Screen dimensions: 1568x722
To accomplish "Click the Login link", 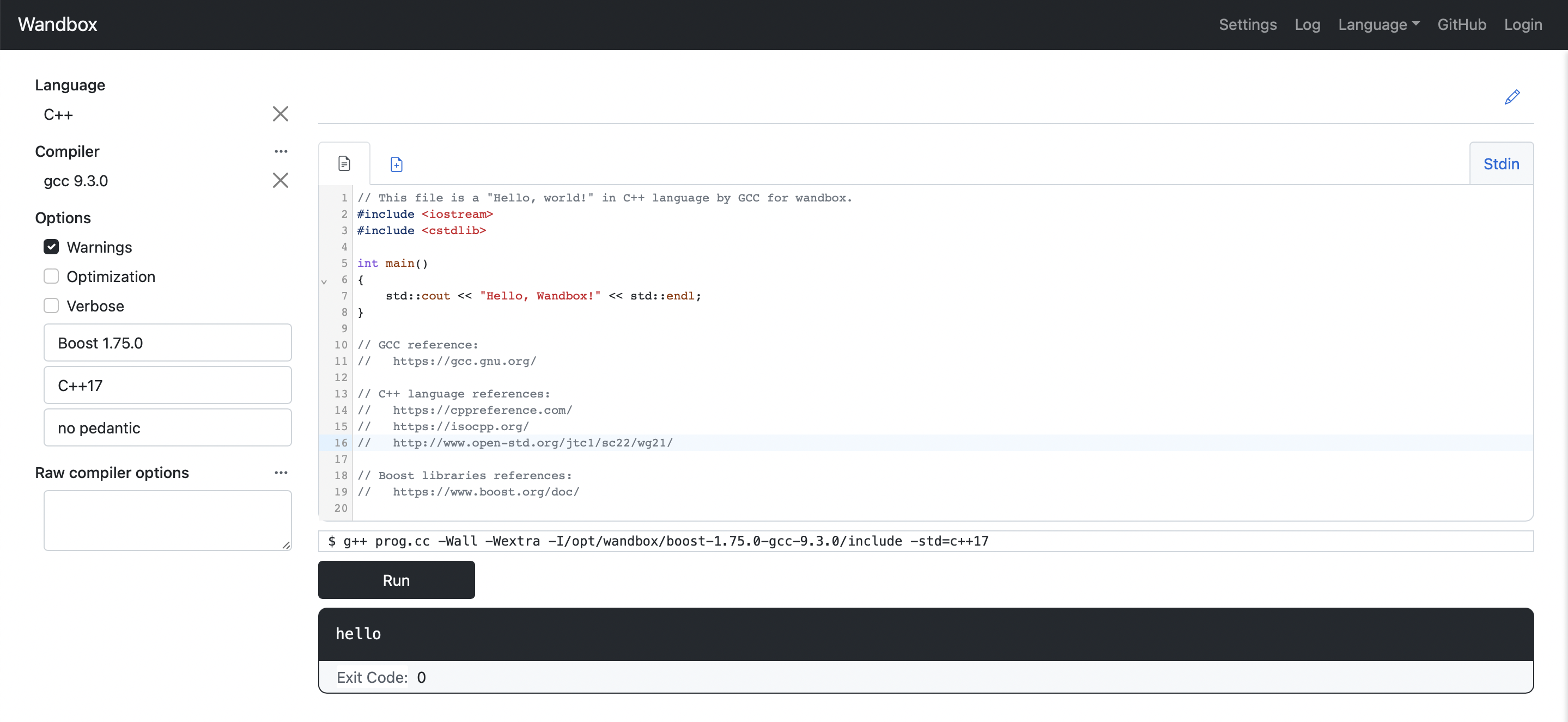I will click(x=1523, y=25).
